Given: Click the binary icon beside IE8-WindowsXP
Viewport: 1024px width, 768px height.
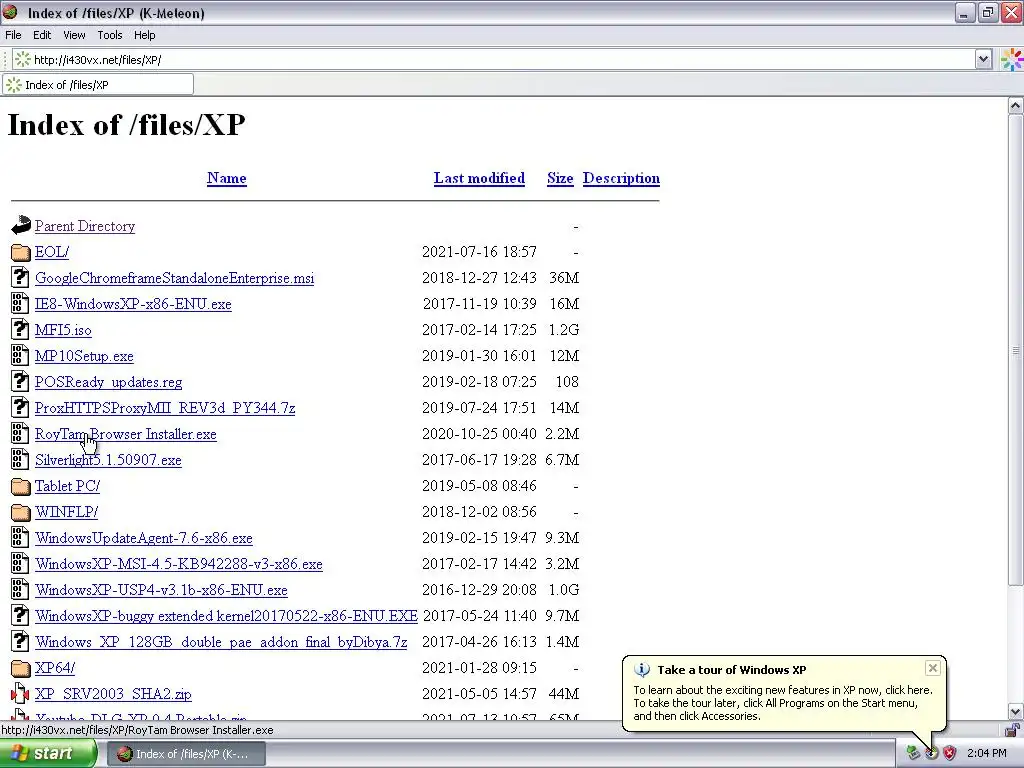Looking at the screenshot, I should coord(20,304).
